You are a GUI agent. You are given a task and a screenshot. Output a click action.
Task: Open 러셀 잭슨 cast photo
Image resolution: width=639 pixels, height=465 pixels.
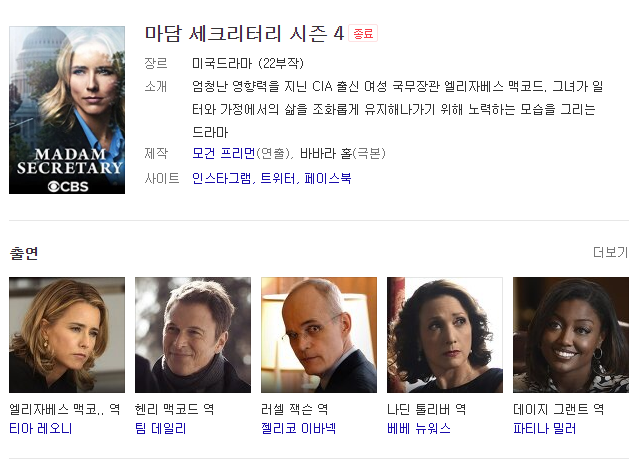(319, 335)
